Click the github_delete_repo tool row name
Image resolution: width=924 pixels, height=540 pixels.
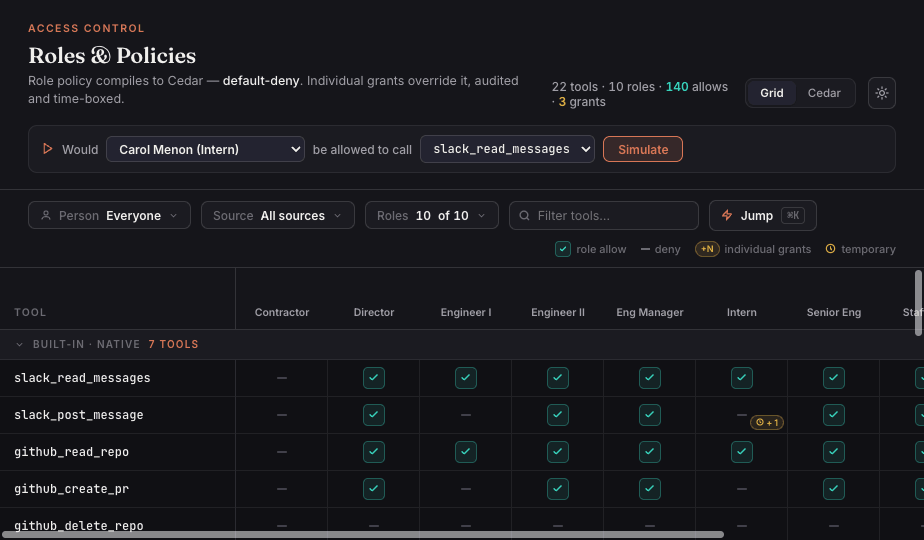click(78, 525)
